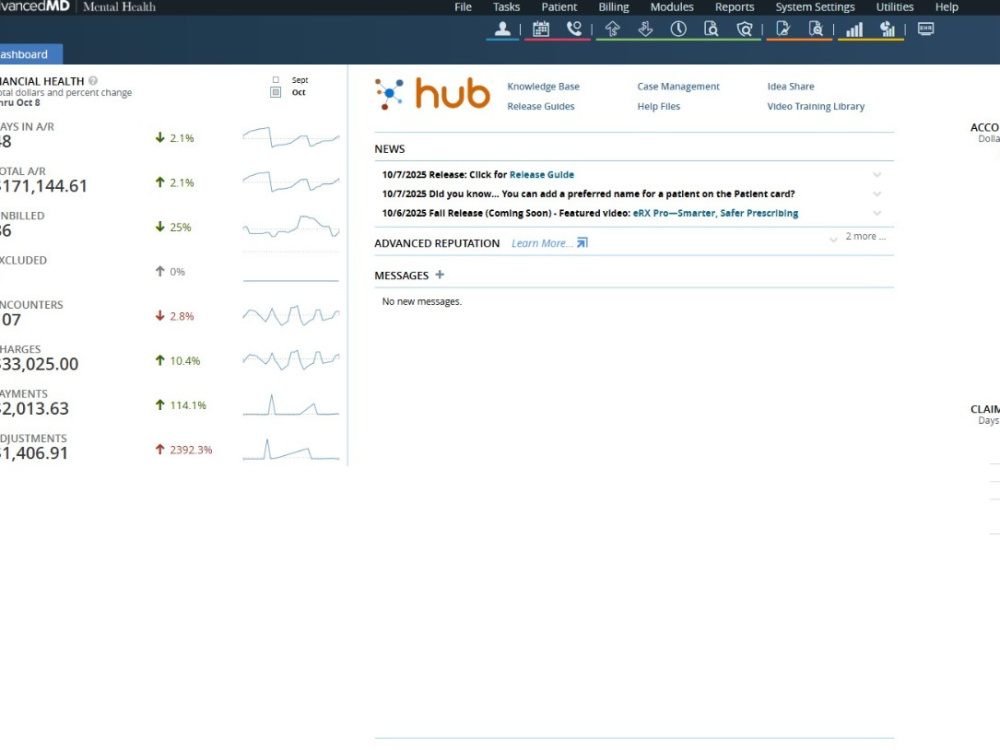Open the Modules menu

672,7
